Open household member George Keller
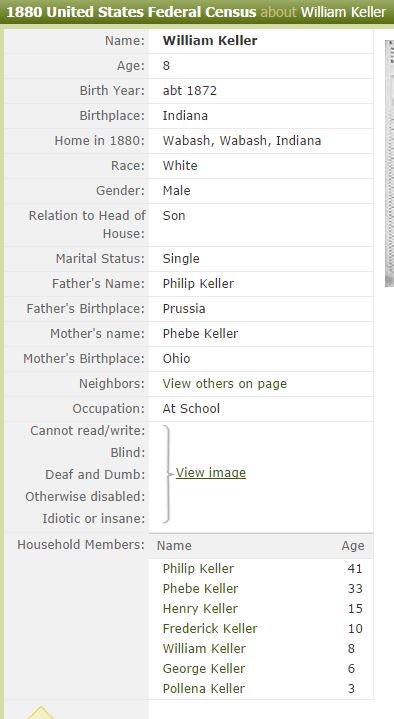The height and width of the screenshot is (719, 394). 204,669
